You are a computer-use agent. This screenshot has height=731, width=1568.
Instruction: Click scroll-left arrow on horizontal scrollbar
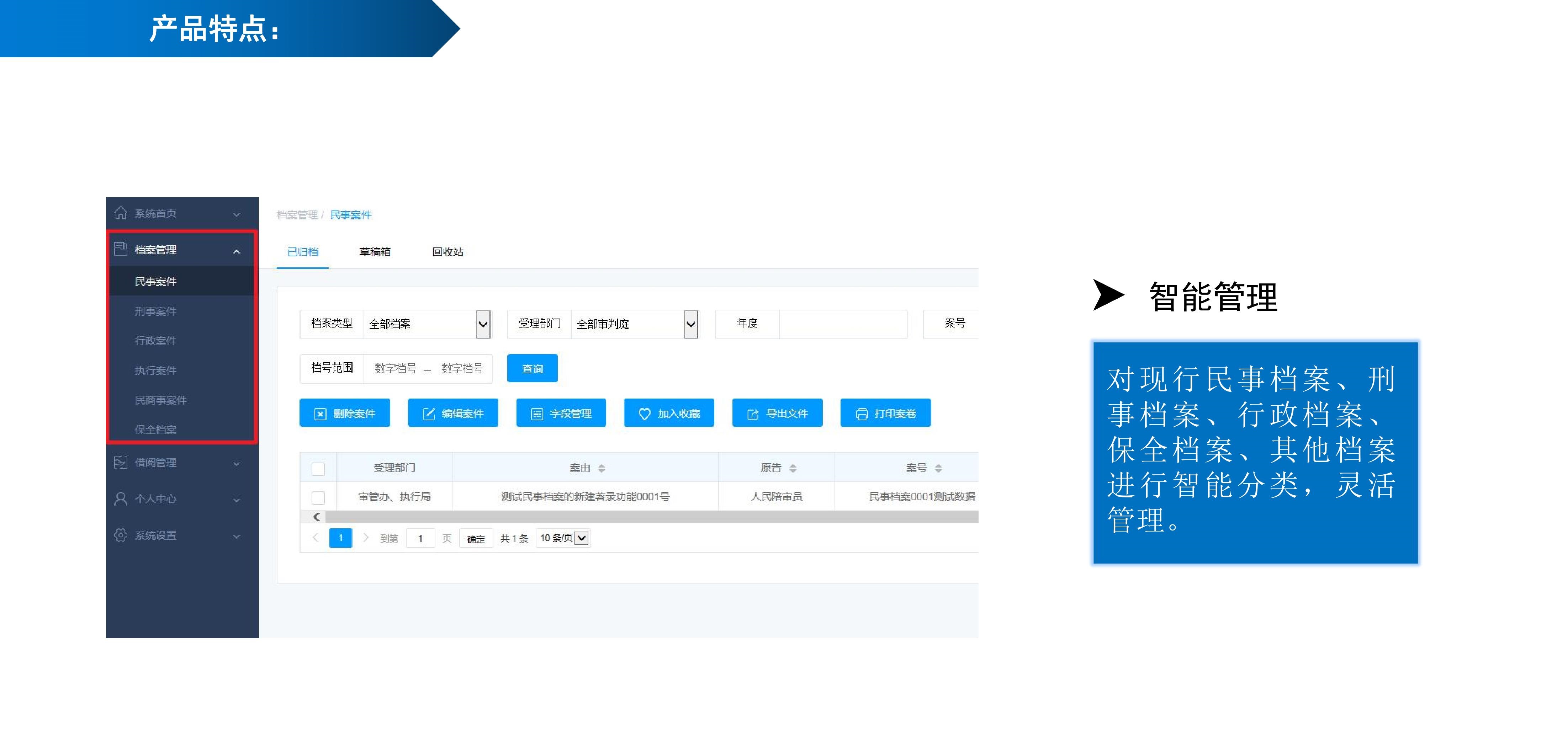coord(316,517)
